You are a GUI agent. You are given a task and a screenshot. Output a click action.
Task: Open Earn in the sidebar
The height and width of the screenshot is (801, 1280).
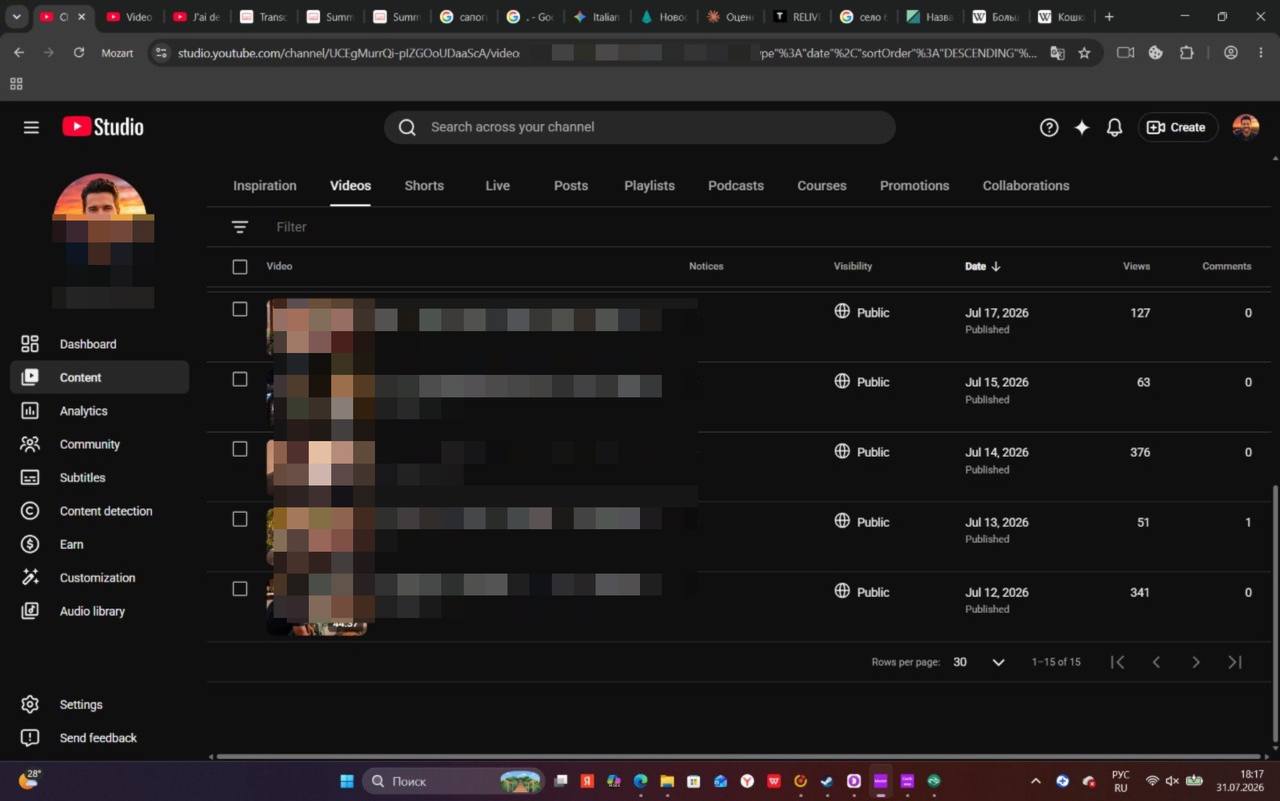click(x=99, y=544)
